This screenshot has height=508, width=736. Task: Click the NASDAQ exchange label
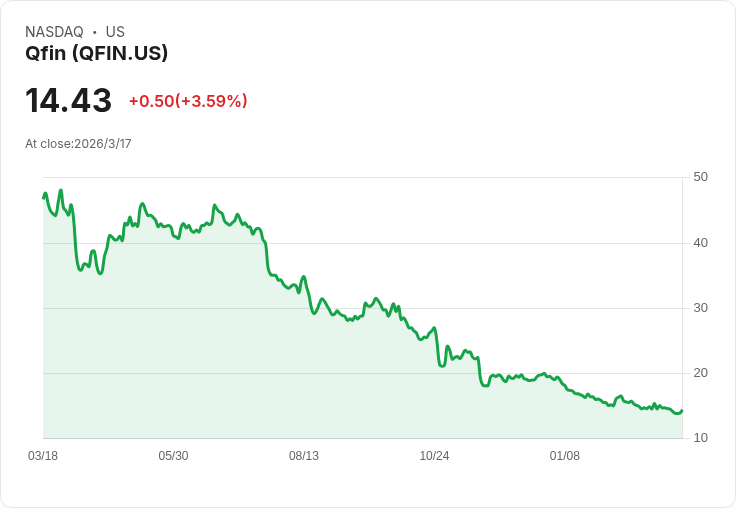(54, 32)
